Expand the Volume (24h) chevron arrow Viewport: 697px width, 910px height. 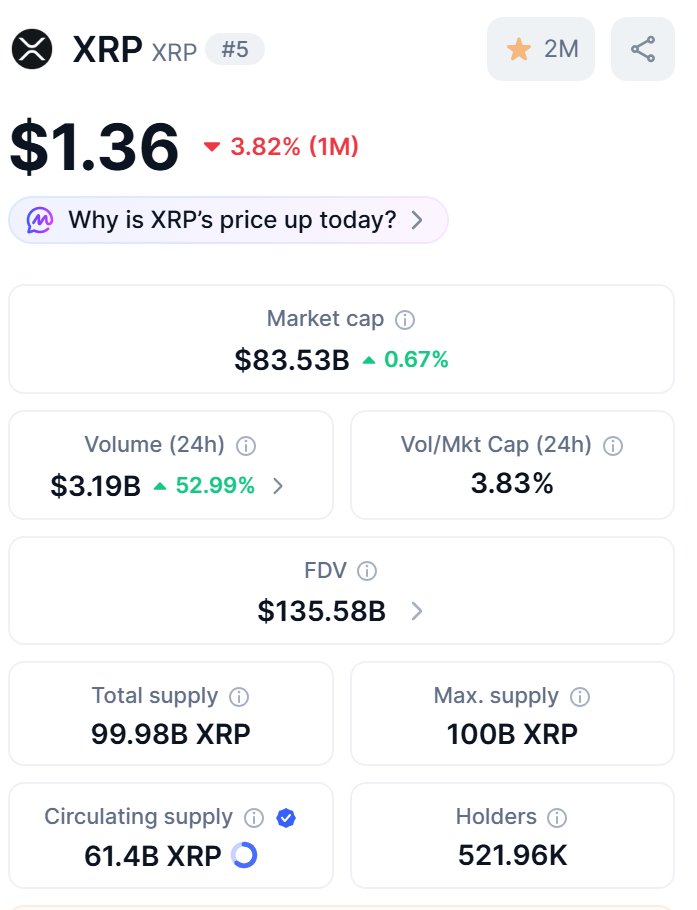tap(279, 487)
